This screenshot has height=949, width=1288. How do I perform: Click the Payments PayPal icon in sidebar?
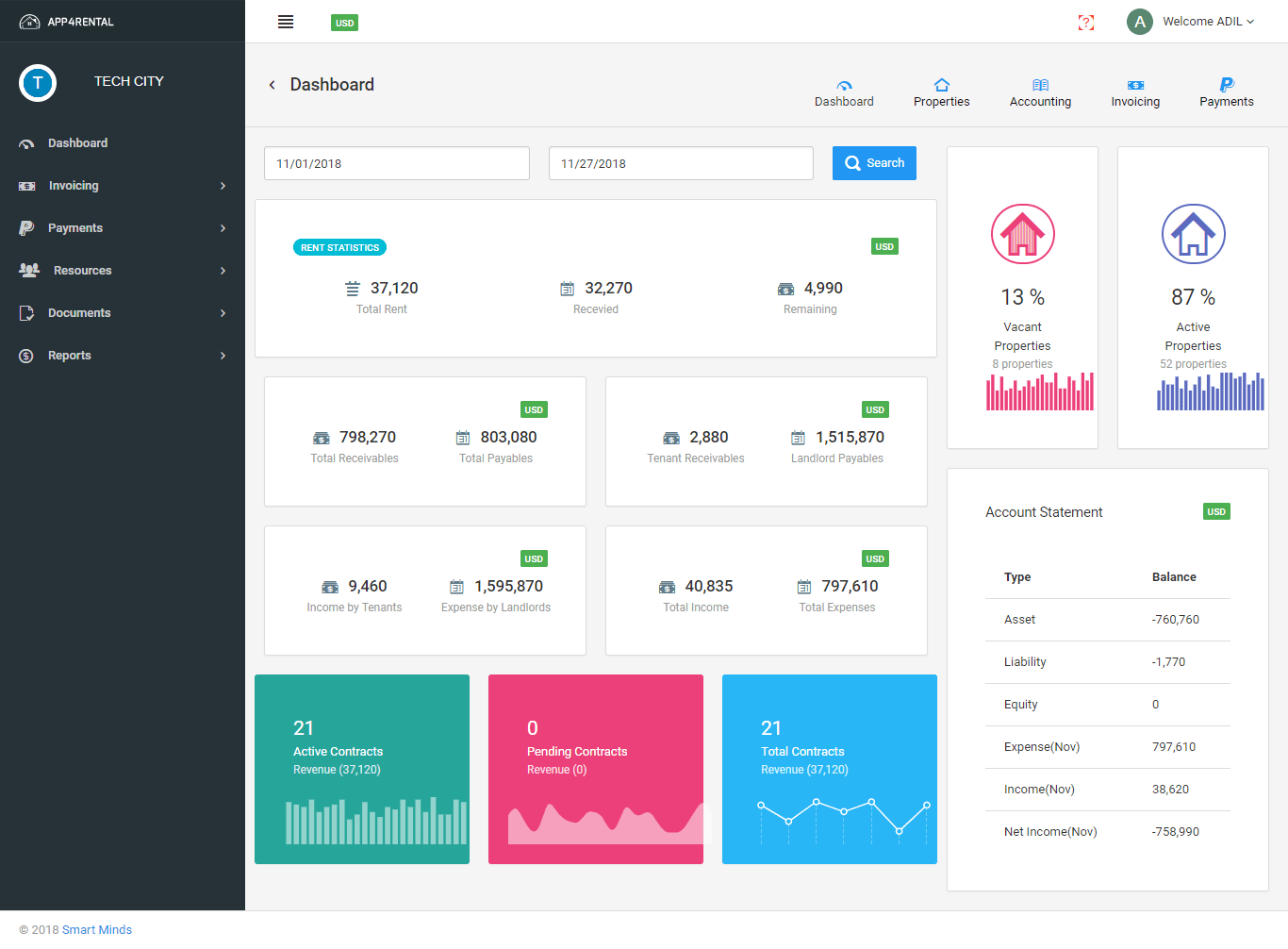click(x=26, y=228)
